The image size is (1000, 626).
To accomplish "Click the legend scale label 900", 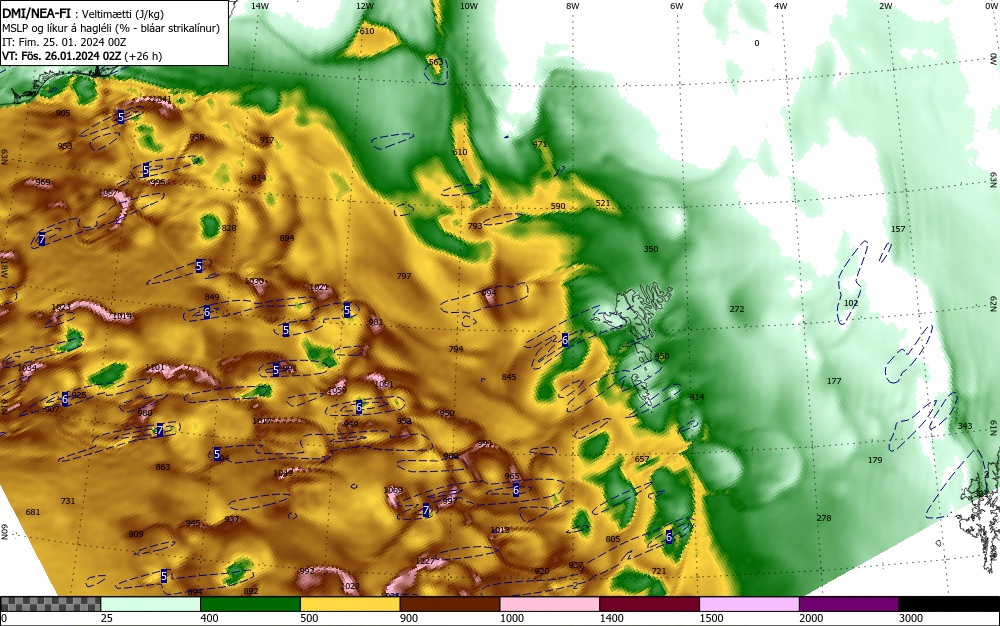I will [409, 618].
